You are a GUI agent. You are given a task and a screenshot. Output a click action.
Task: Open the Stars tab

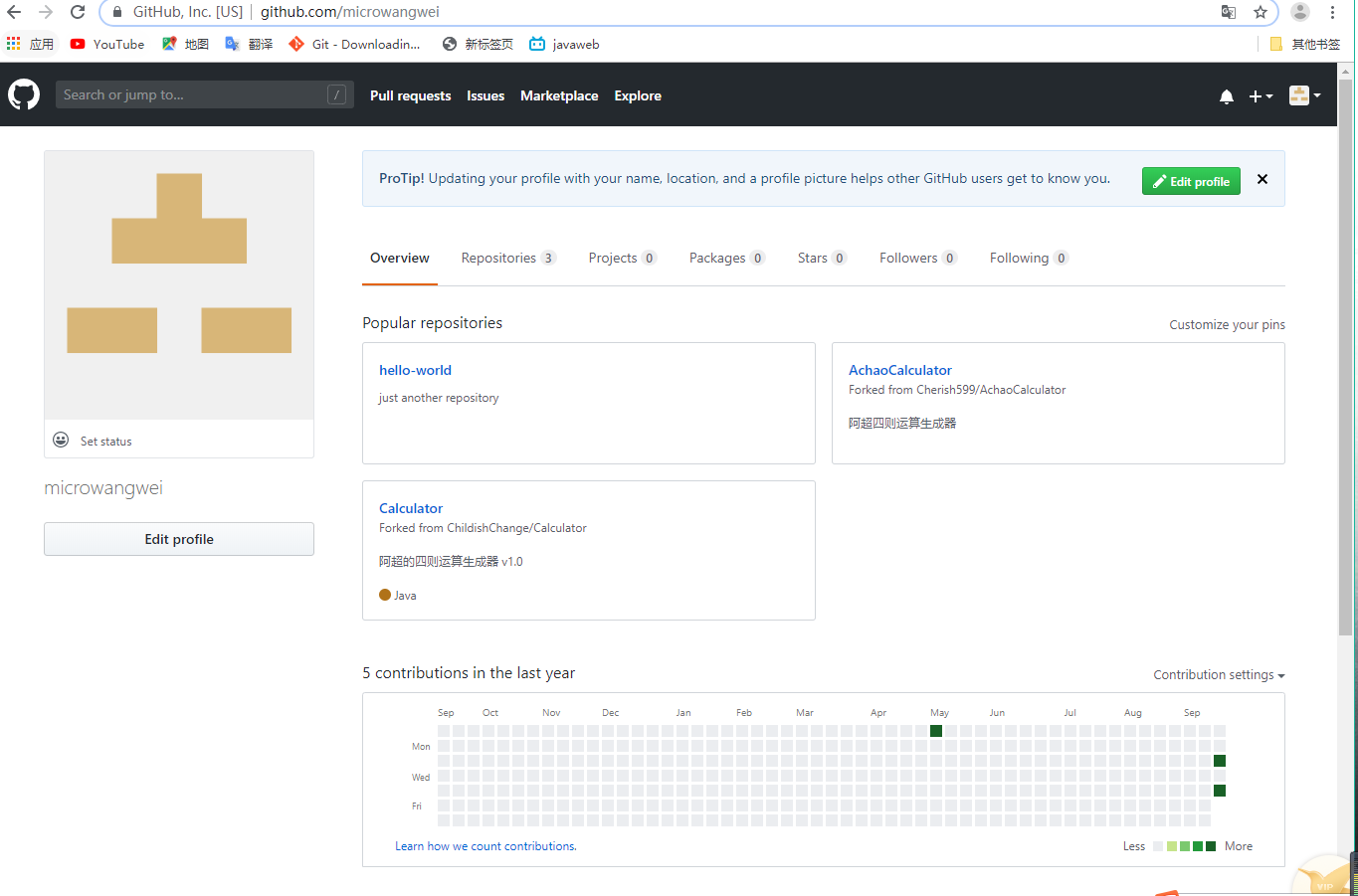(x=821, y=258)
